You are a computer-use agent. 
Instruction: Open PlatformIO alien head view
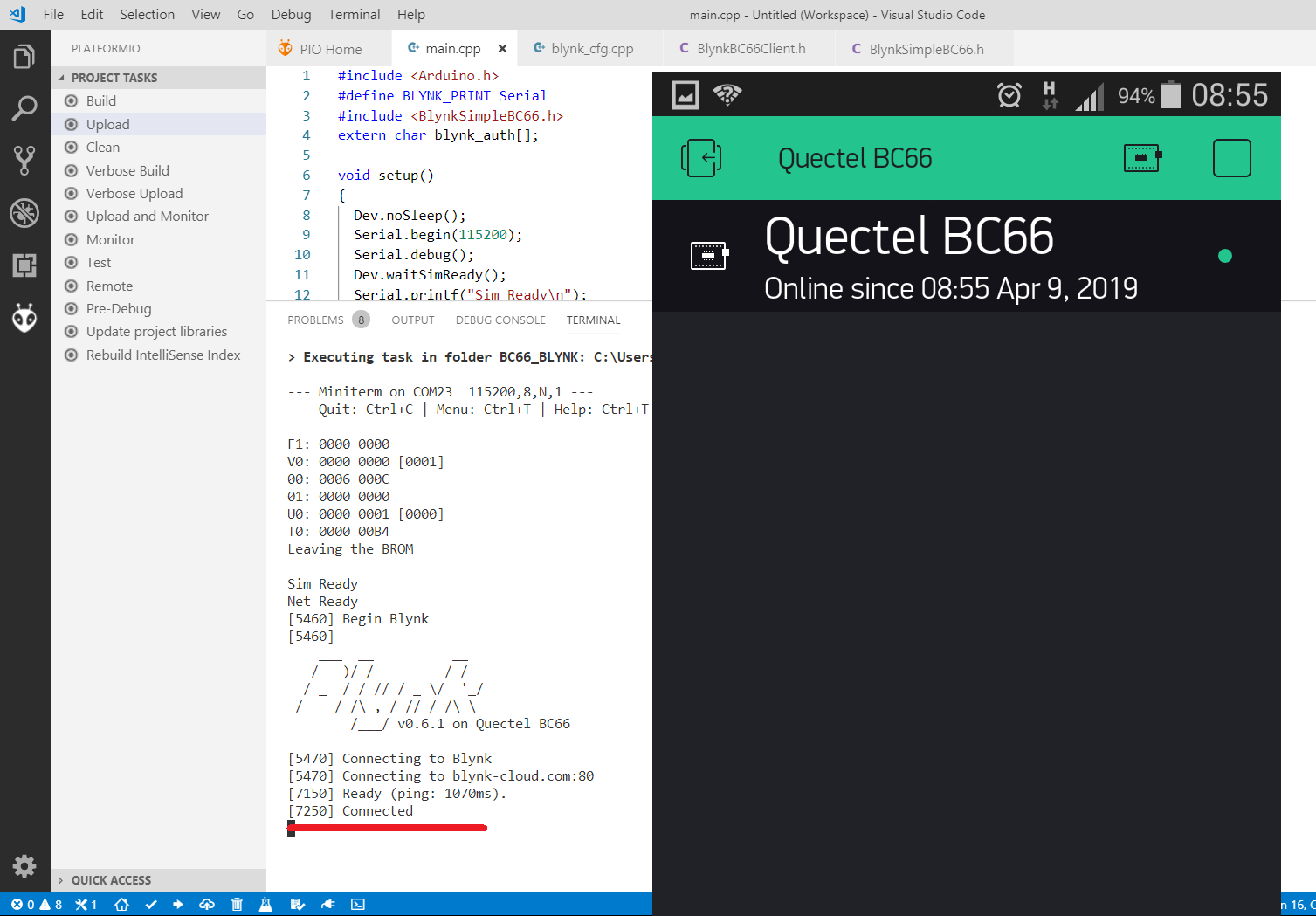click(24, 318)
